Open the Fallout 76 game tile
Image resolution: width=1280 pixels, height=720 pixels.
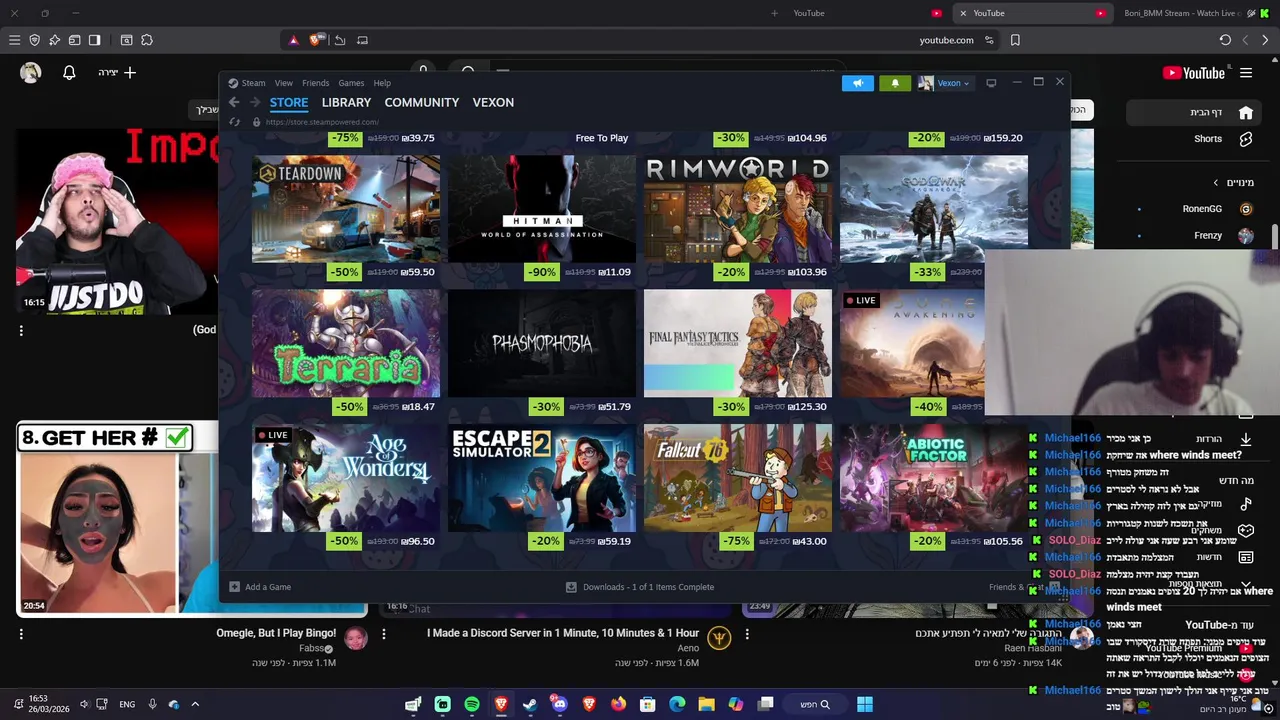(738, 478)
